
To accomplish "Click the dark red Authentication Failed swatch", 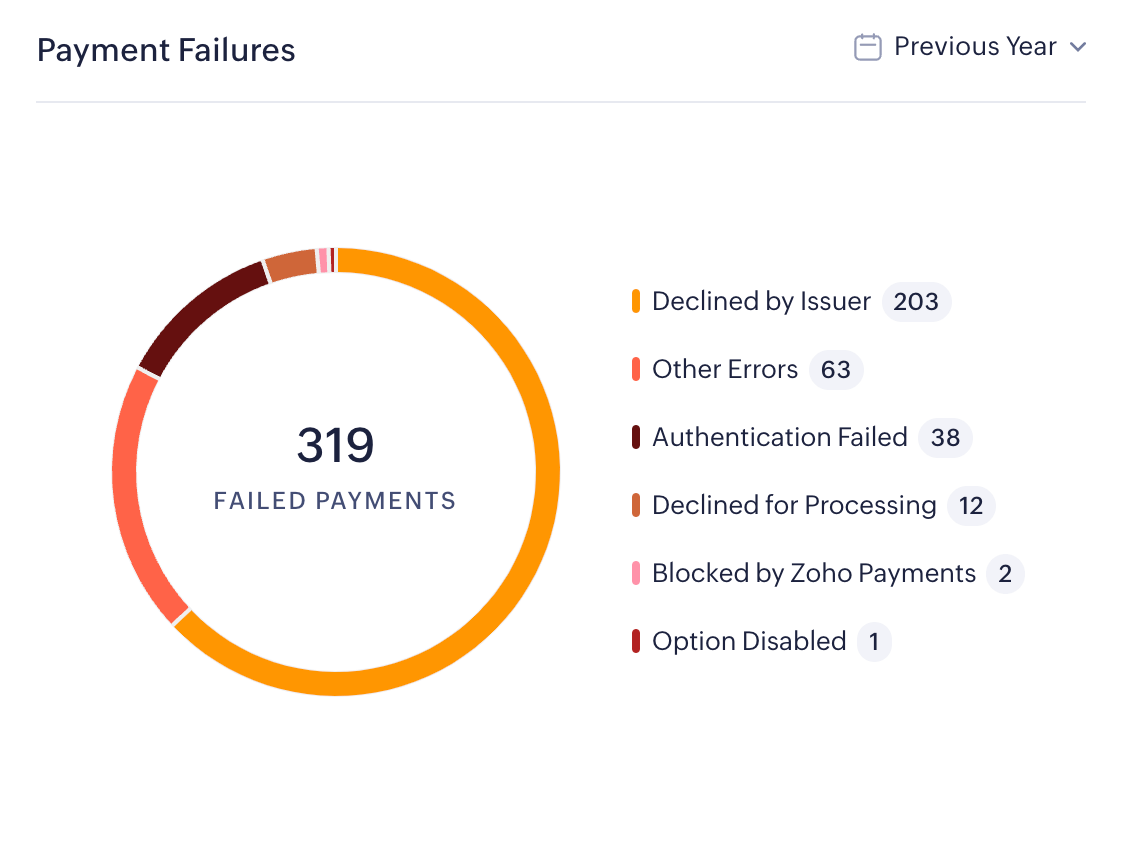I will pos(636,437).
